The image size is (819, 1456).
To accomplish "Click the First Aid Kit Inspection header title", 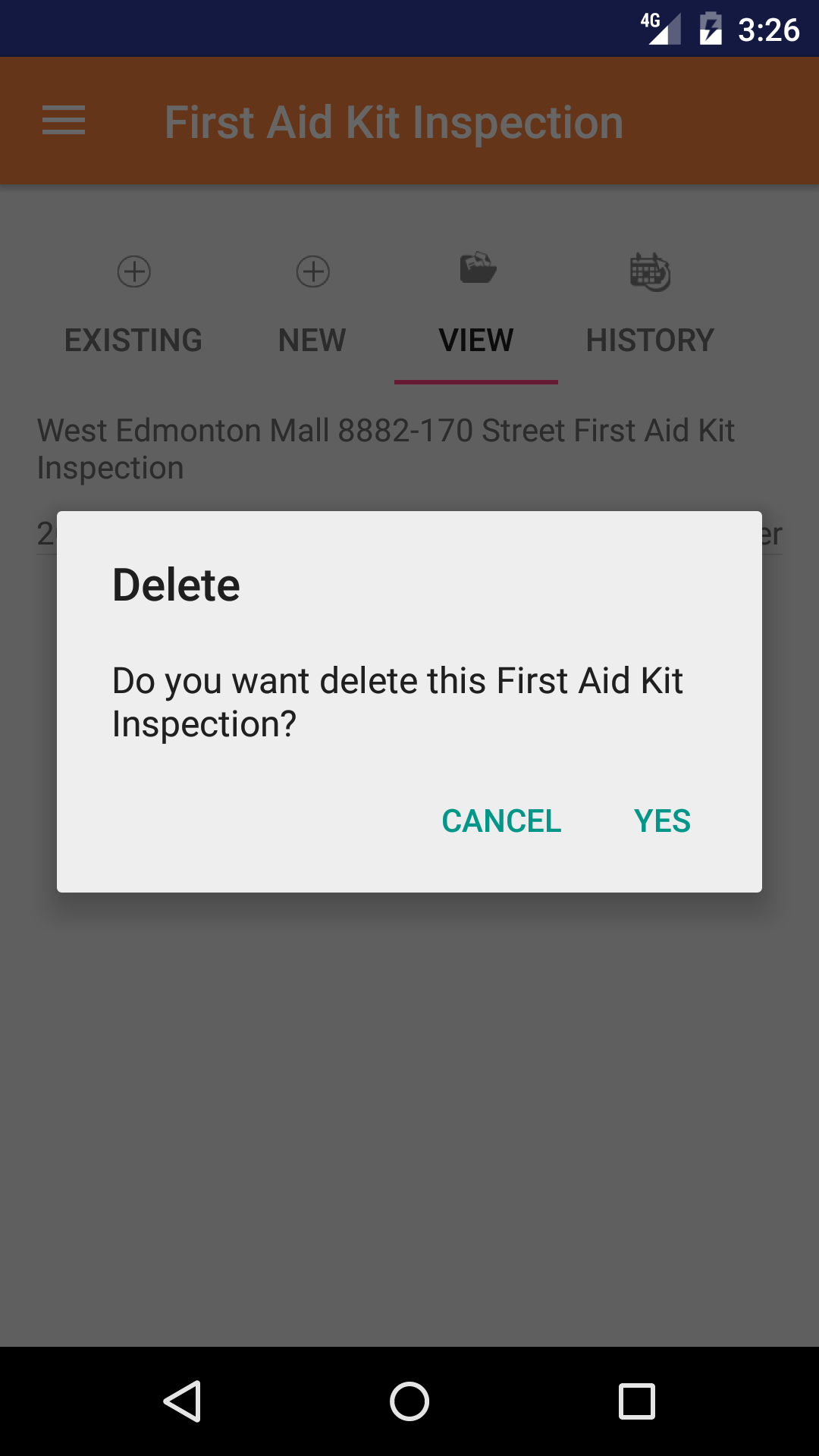I will [394, 123].
